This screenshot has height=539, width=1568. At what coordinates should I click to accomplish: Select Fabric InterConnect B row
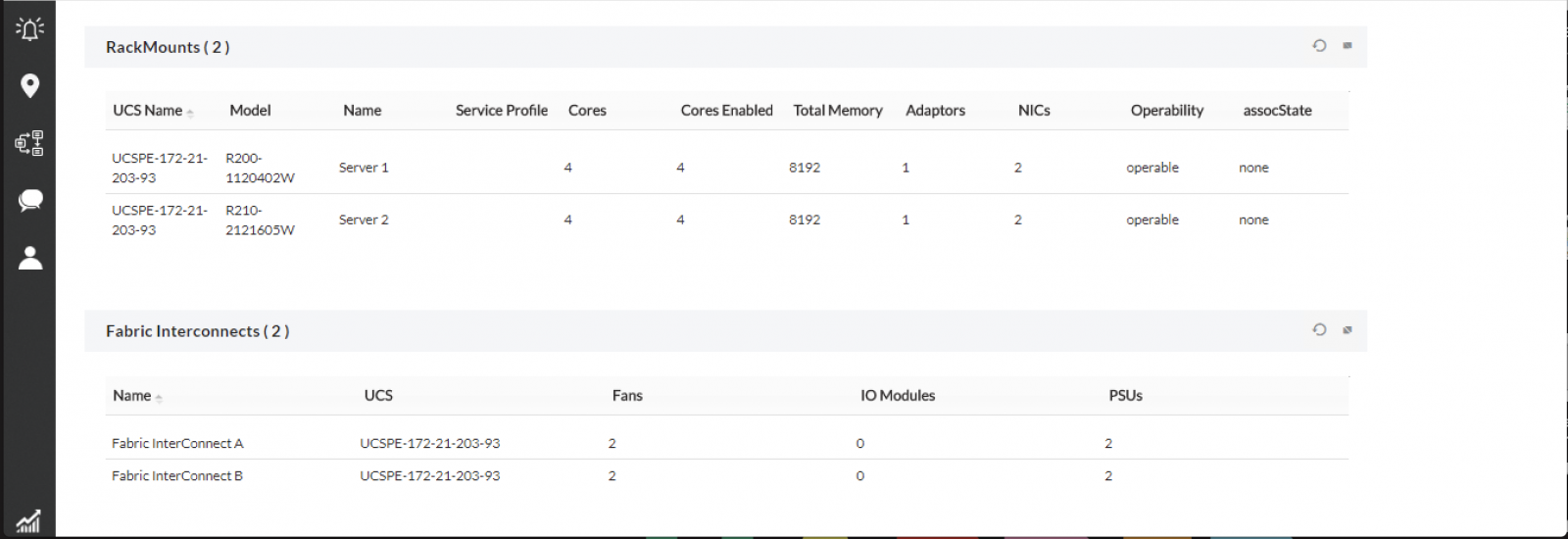tap(177, 475)
